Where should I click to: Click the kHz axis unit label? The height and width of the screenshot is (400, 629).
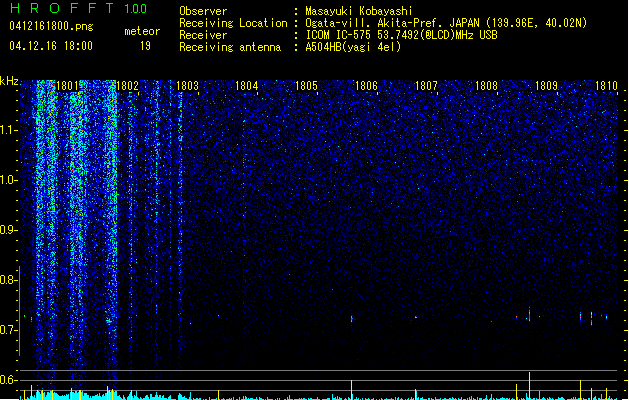tap(9, 81)
